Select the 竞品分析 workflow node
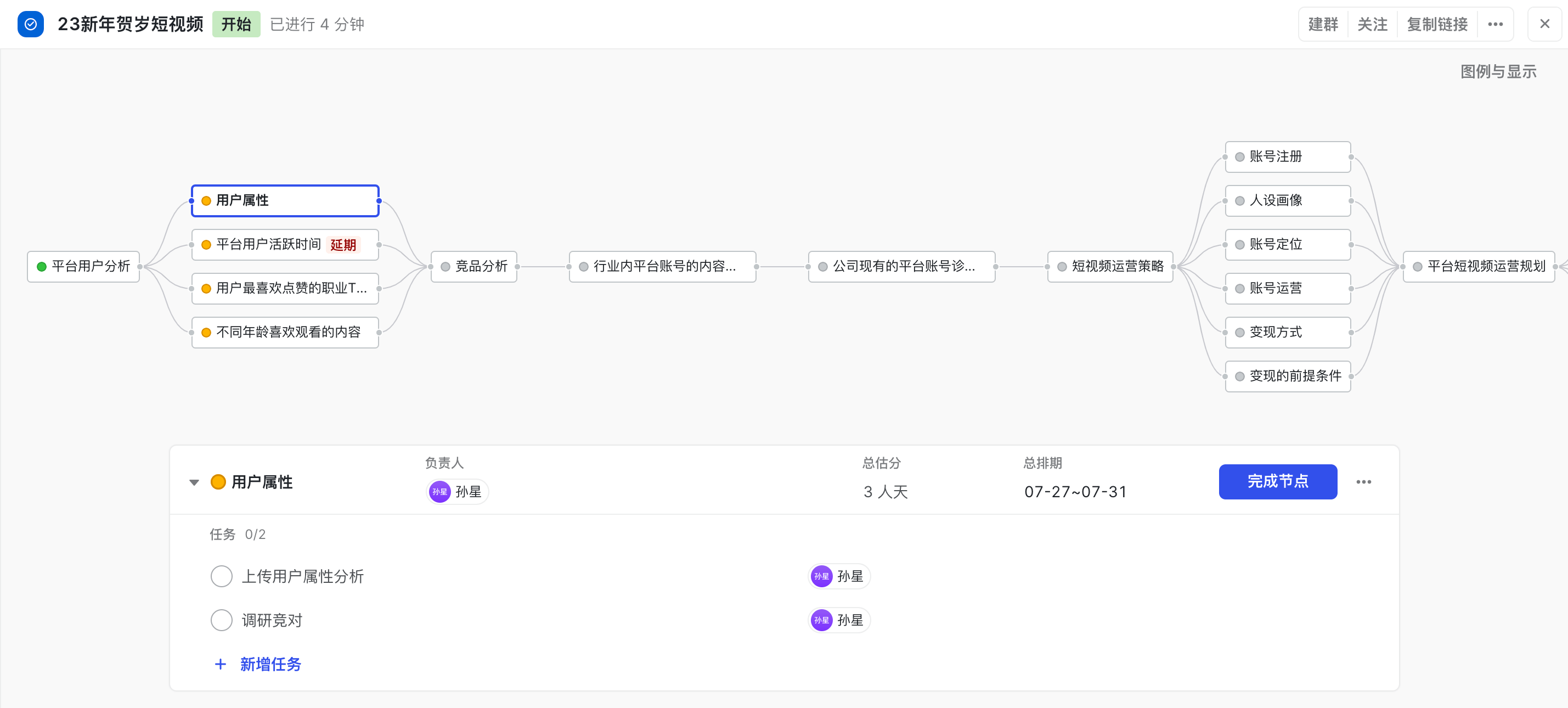Image resolution: width=1568 pixels, height=708 pixels. coord(474,267)
